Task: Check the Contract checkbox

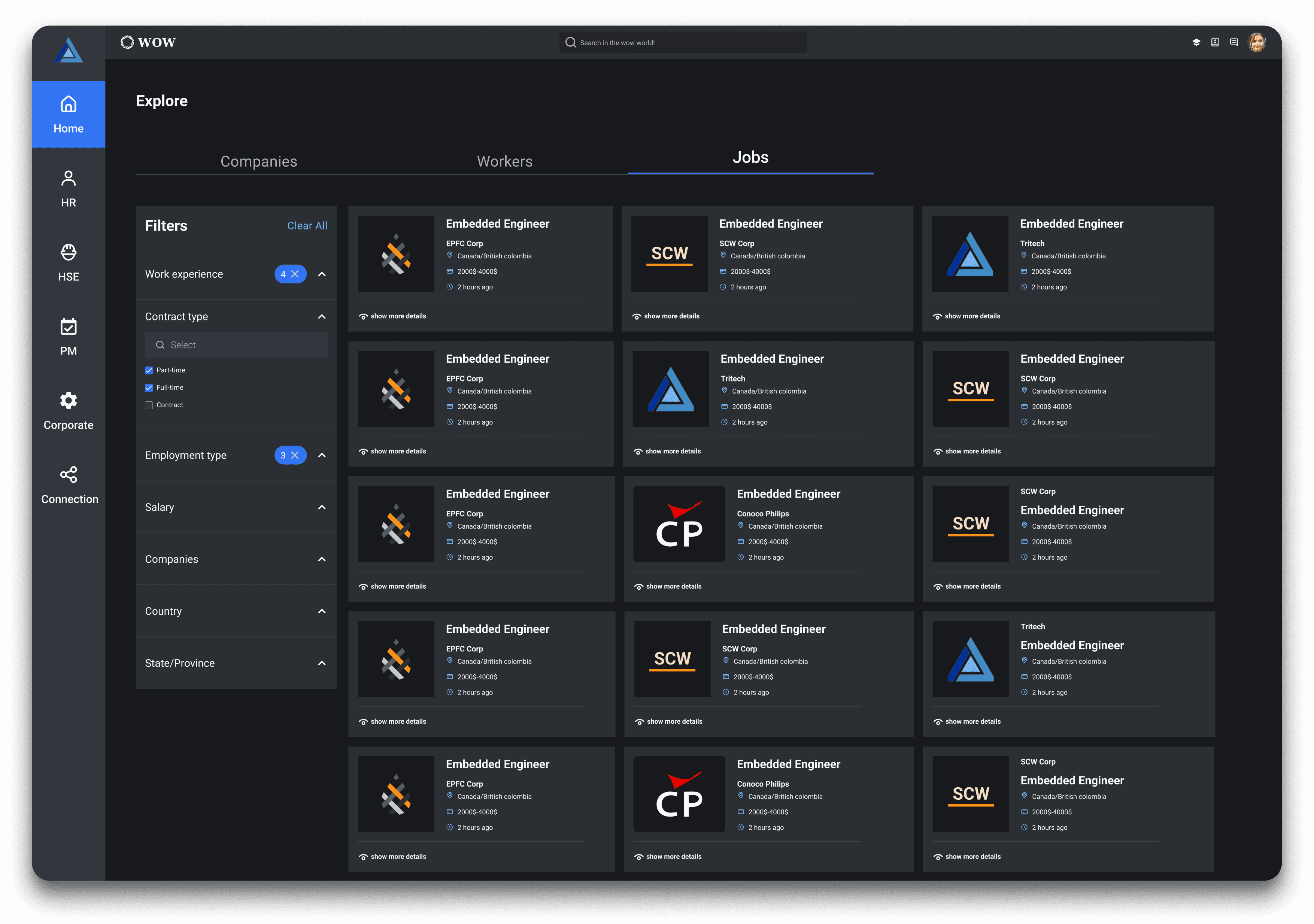Action: point(149,405)
